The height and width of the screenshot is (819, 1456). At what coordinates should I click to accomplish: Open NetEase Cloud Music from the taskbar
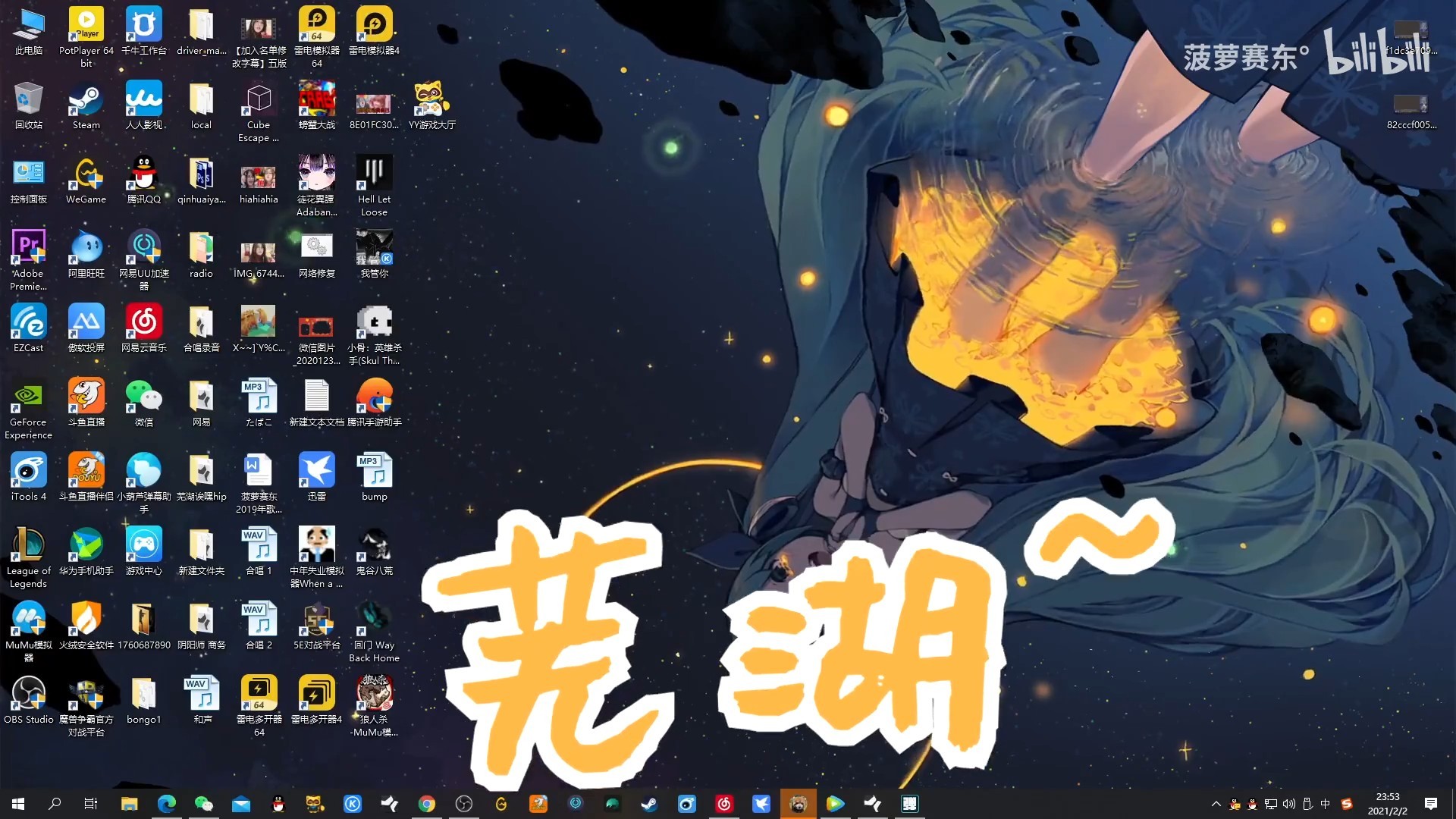click(724, 804)
